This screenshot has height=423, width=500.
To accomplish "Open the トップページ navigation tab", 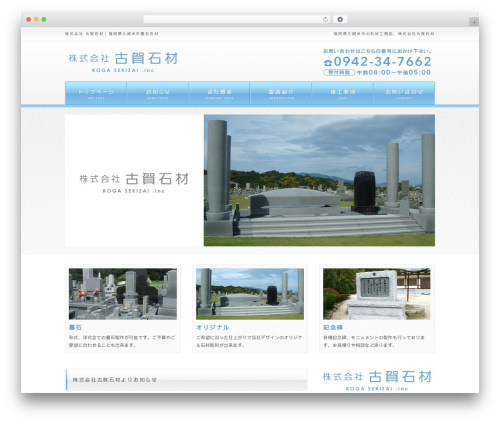I will [x=96, y=93].
